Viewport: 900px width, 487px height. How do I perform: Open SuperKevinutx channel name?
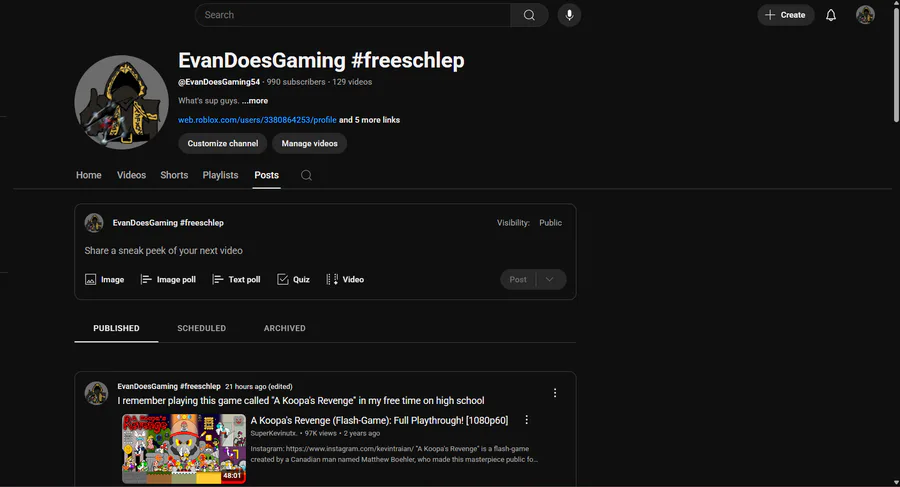coord(274,434)
